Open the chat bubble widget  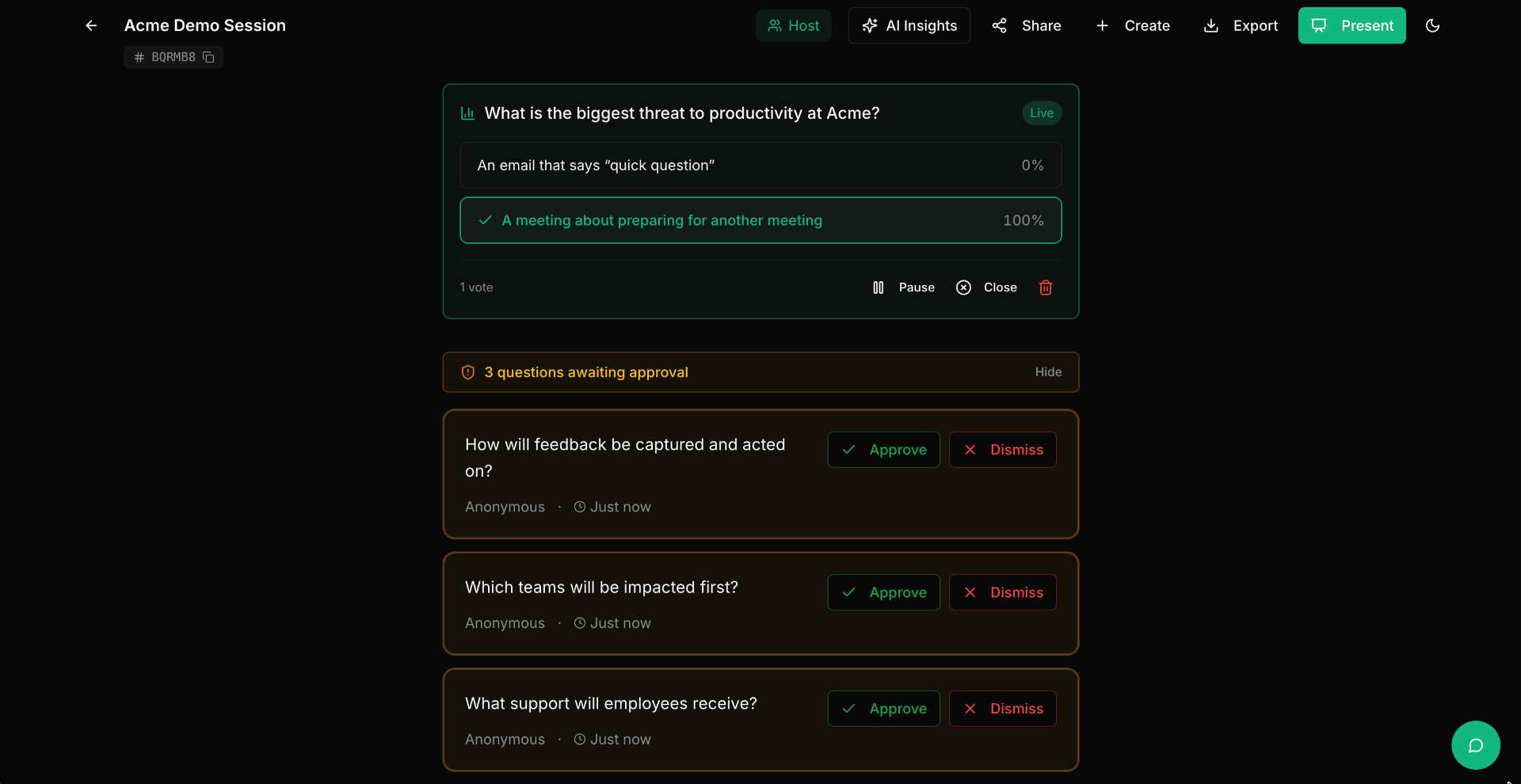tap(1475, 745)
